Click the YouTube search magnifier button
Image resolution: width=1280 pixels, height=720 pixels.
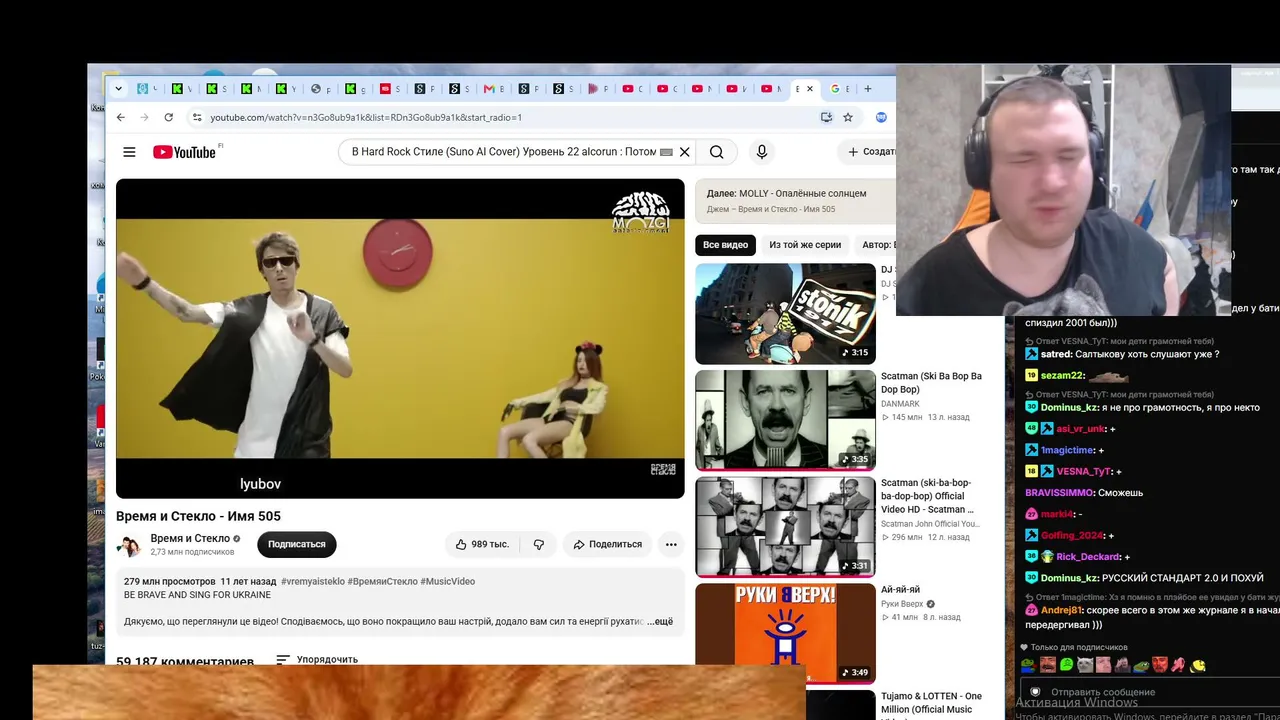[x=717, y=152]
